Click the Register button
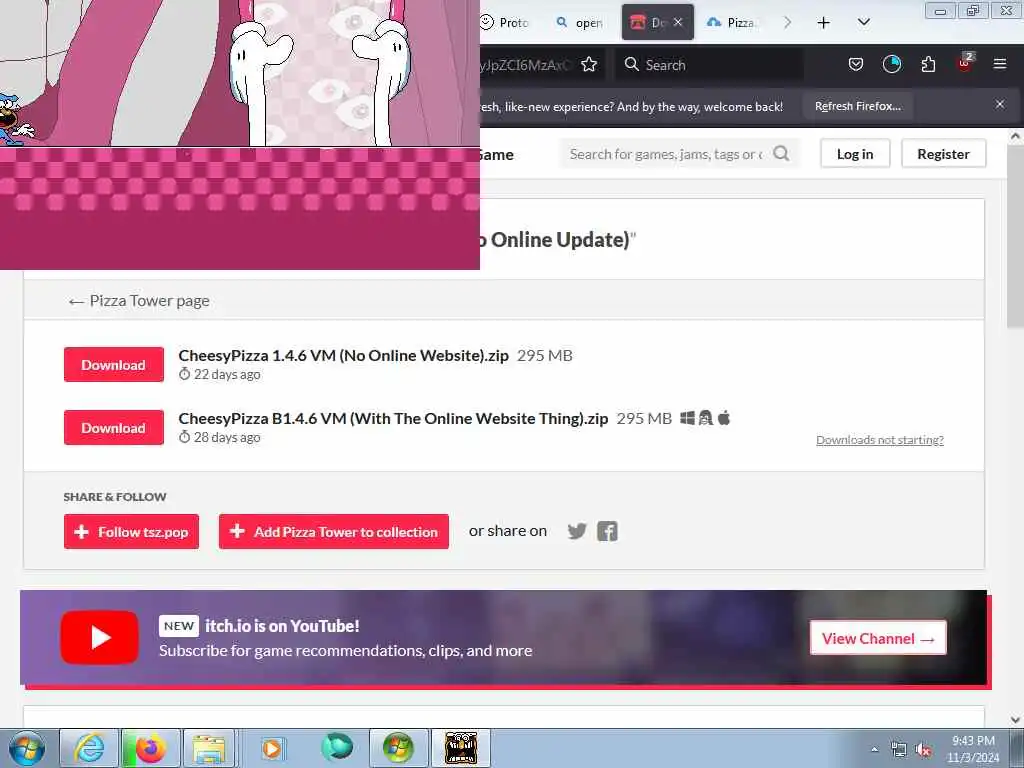 tap(943, 153)
